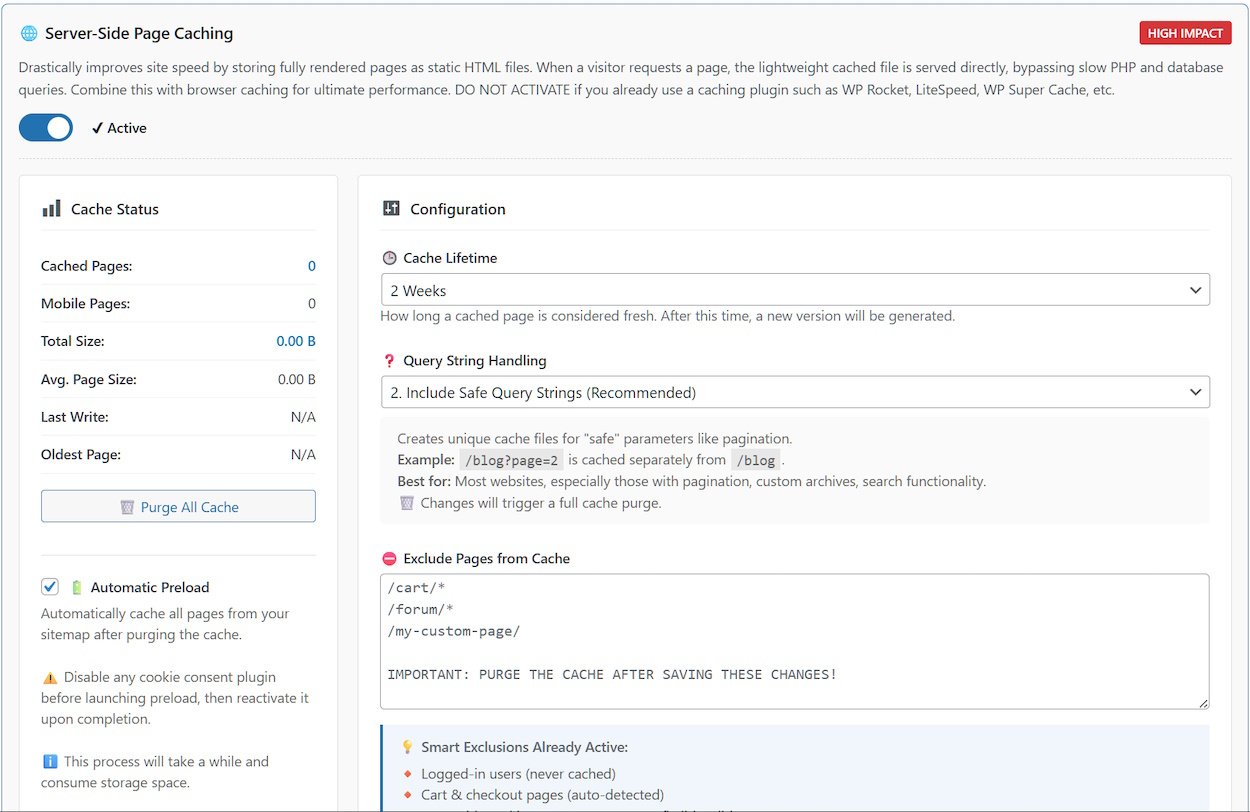The height and width of the screenshot is (812, 1250).
Task: Click inside Exclude Pages from Cache textarea
Action: [x=795, y=640]
